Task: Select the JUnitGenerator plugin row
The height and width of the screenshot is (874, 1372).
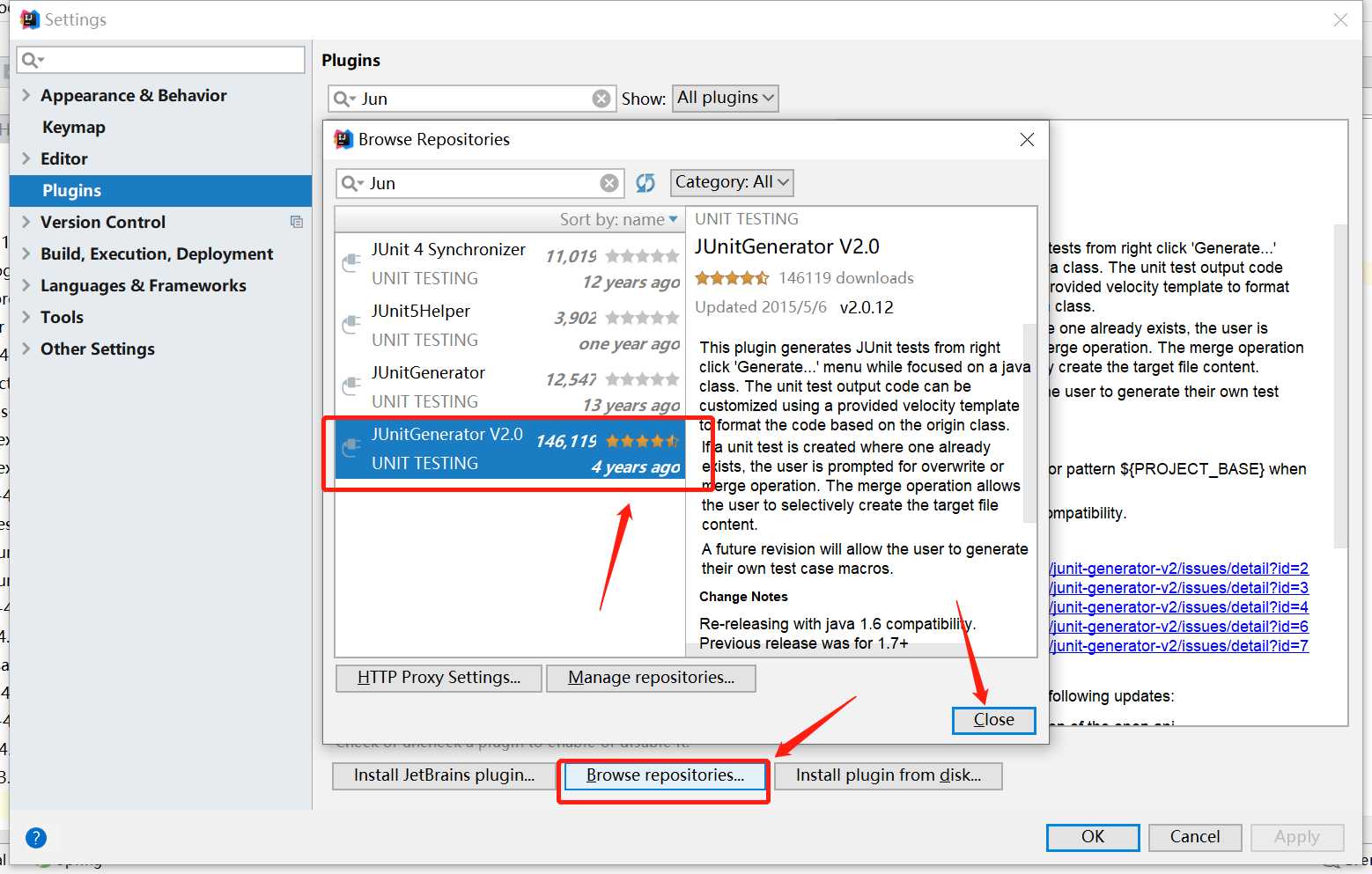Action: click(x=510, y=387)
